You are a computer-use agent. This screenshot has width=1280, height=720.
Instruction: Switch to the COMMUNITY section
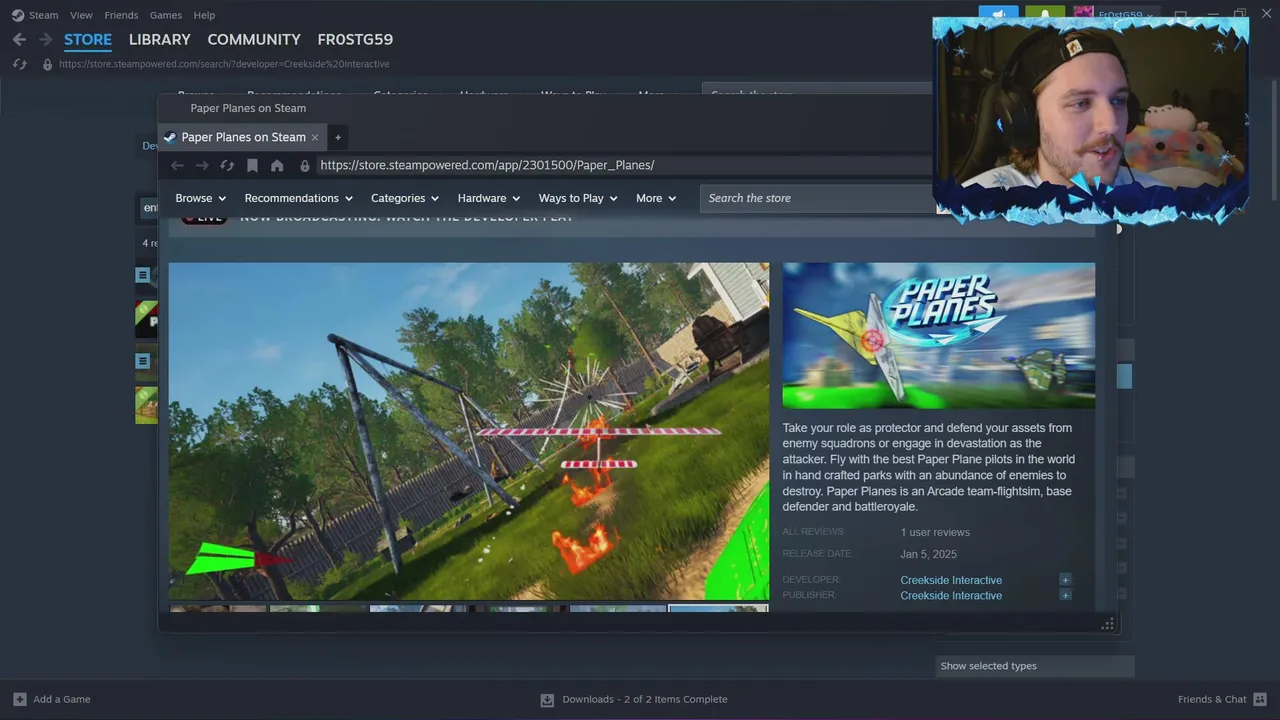point(254,39)
